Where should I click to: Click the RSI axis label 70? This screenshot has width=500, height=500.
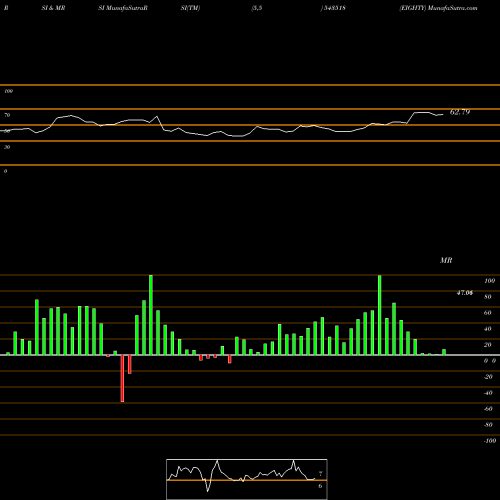(7, 115)
